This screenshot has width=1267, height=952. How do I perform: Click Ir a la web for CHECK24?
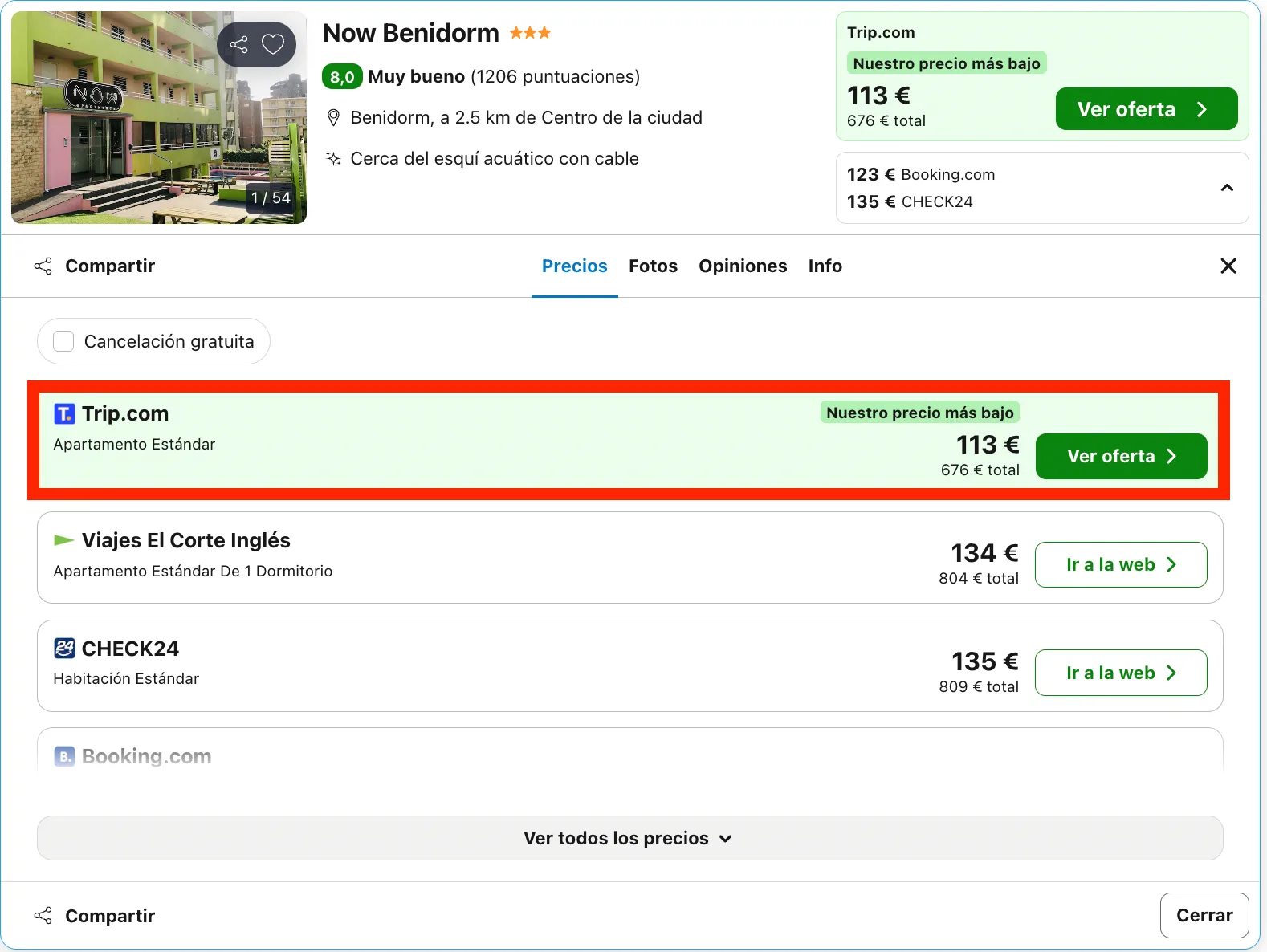point(1122,673)
